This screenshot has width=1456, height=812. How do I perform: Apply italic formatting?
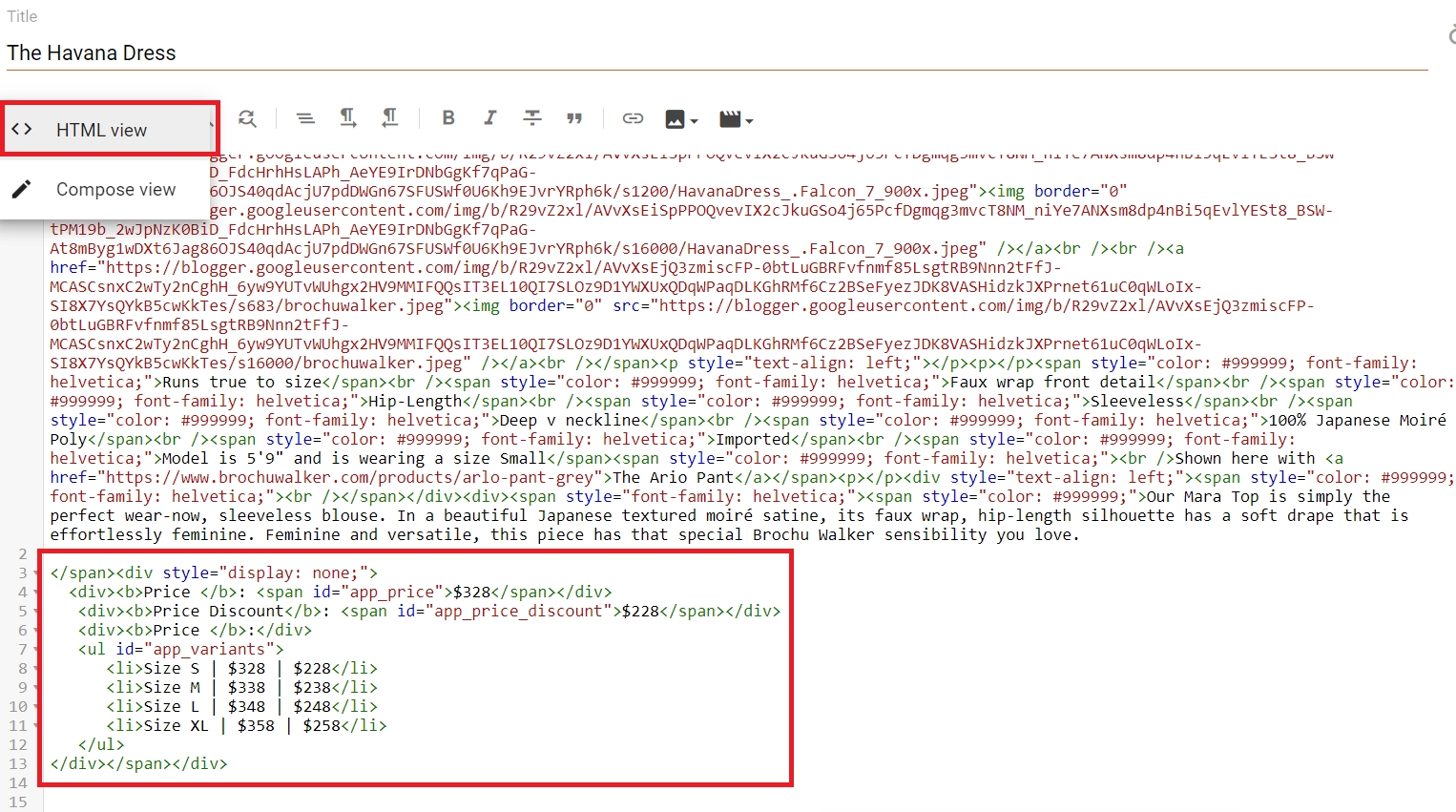click(489, 118)
